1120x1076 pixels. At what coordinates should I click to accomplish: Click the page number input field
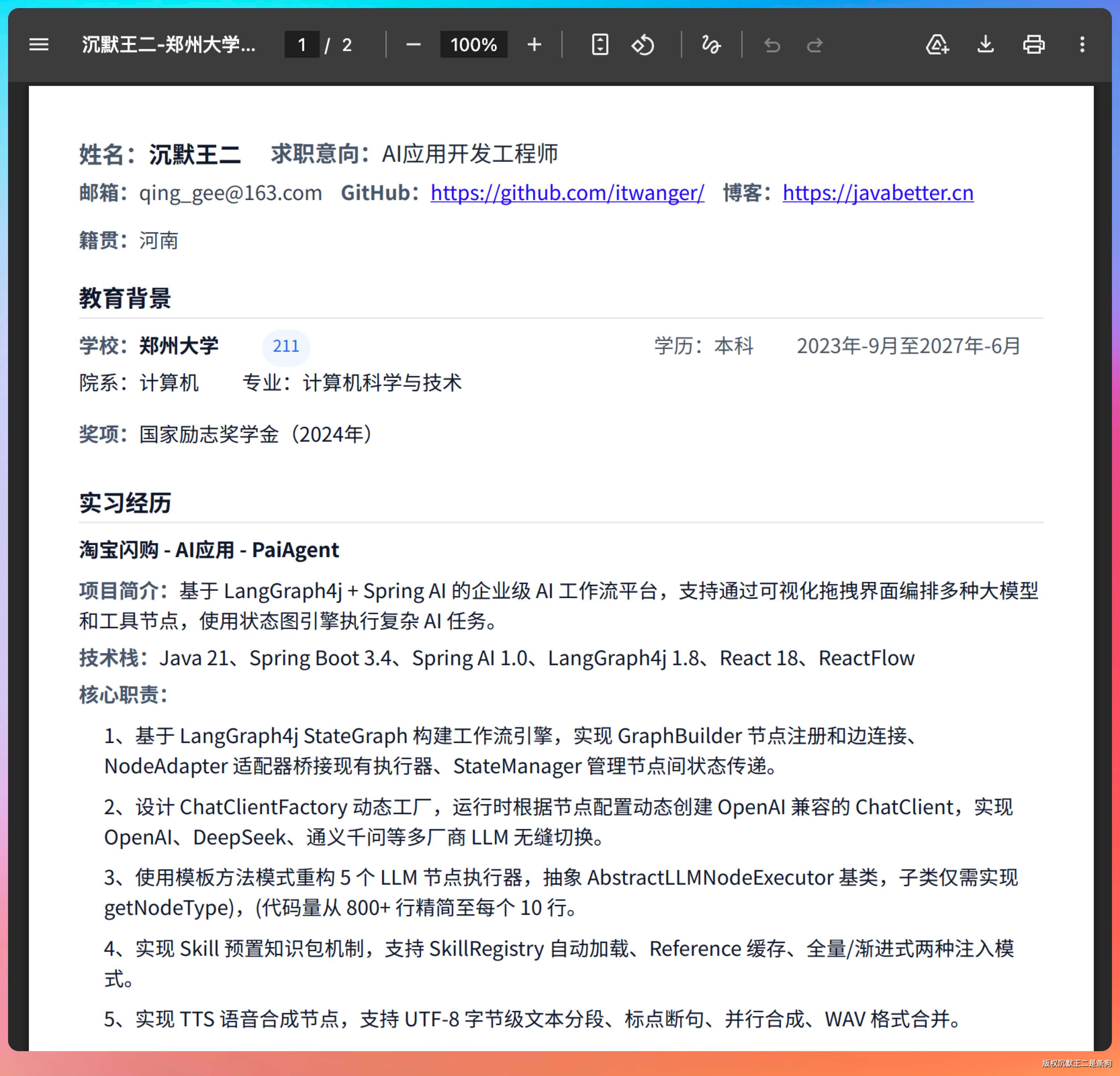point(302,45)
